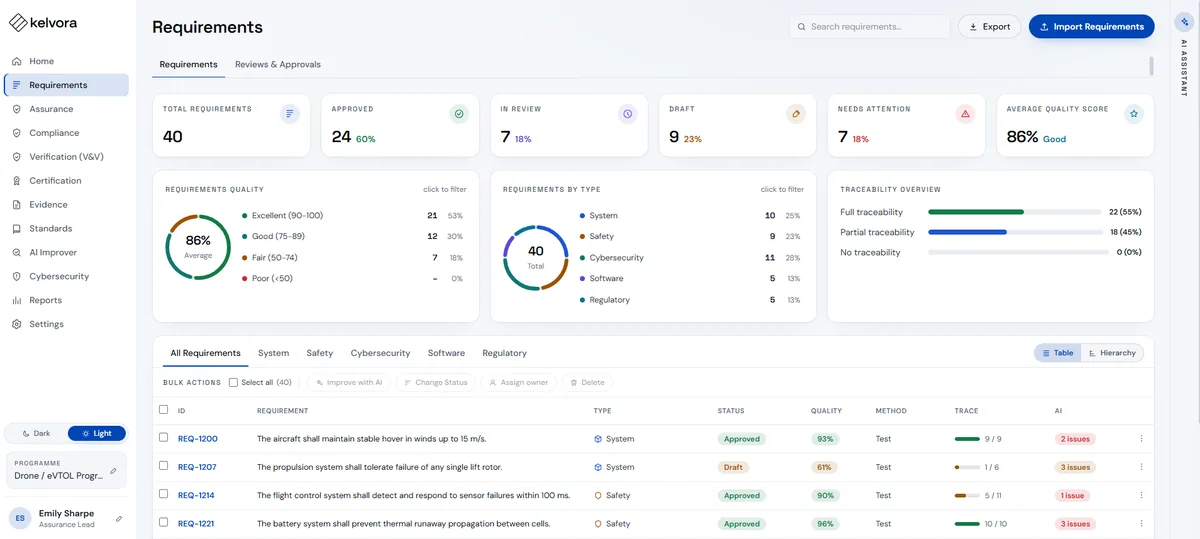Click the 86% average quality donut
This screenshot has width=1200, height=539.
[x=198, y=246]
